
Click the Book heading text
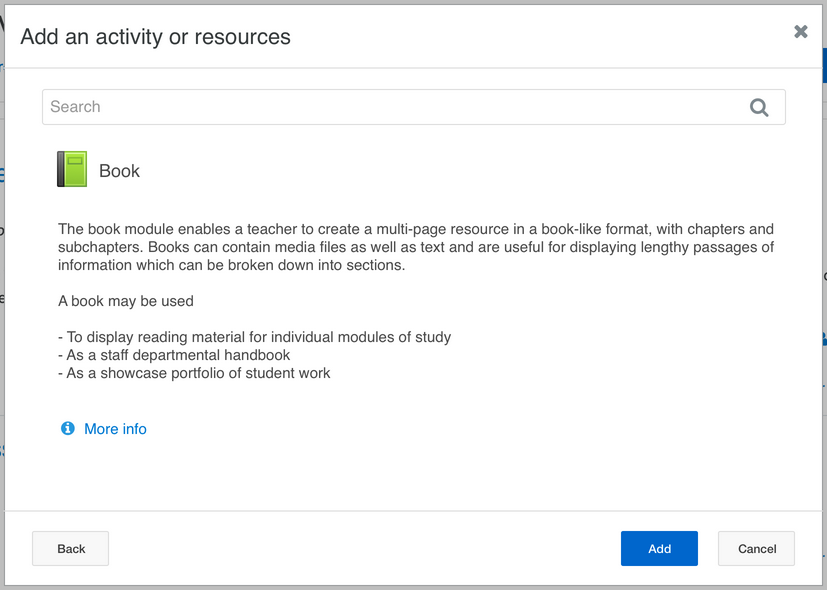(119, 171)
